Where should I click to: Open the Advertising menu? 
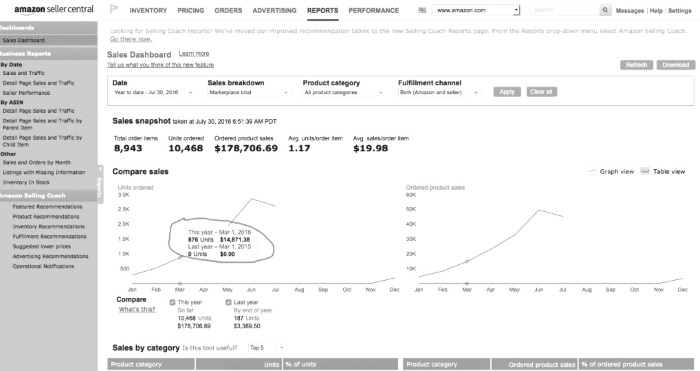tap(274, 10)
